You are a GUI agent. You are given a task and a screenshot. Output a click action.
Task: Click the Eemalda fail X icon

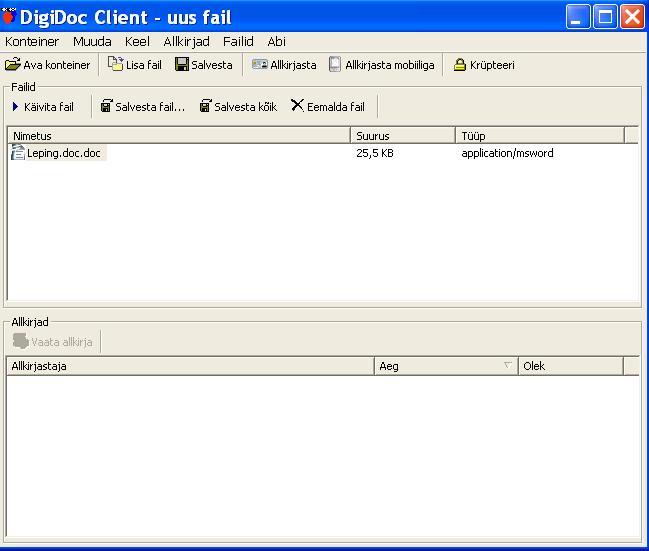297,106
